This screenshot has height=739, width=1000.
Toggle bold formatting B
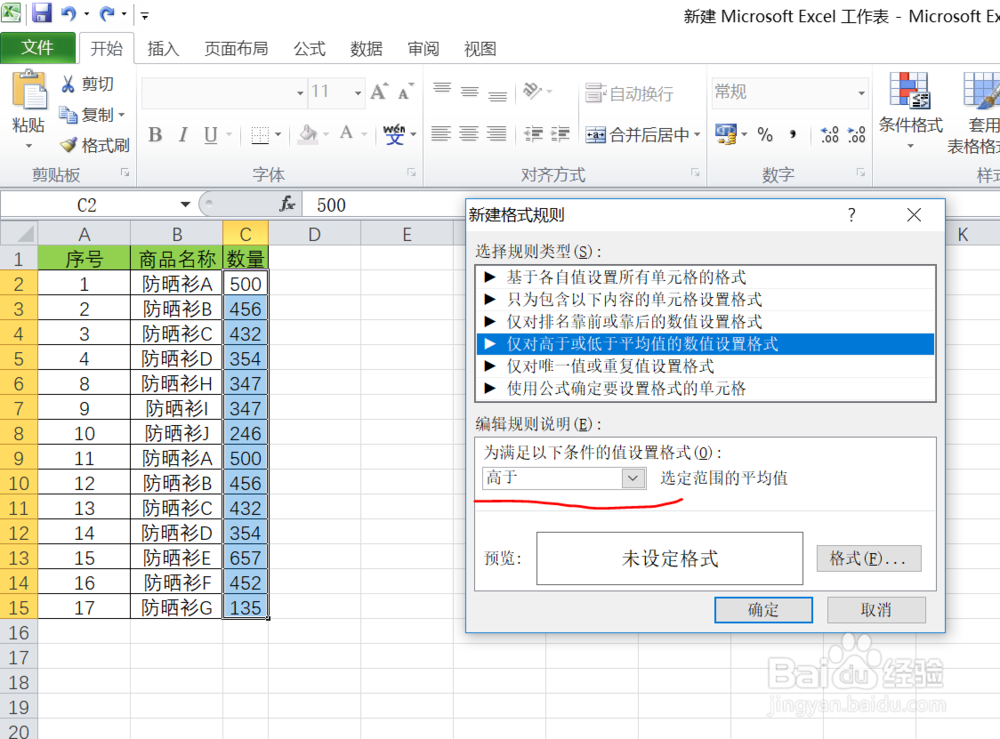click(155, 135)
